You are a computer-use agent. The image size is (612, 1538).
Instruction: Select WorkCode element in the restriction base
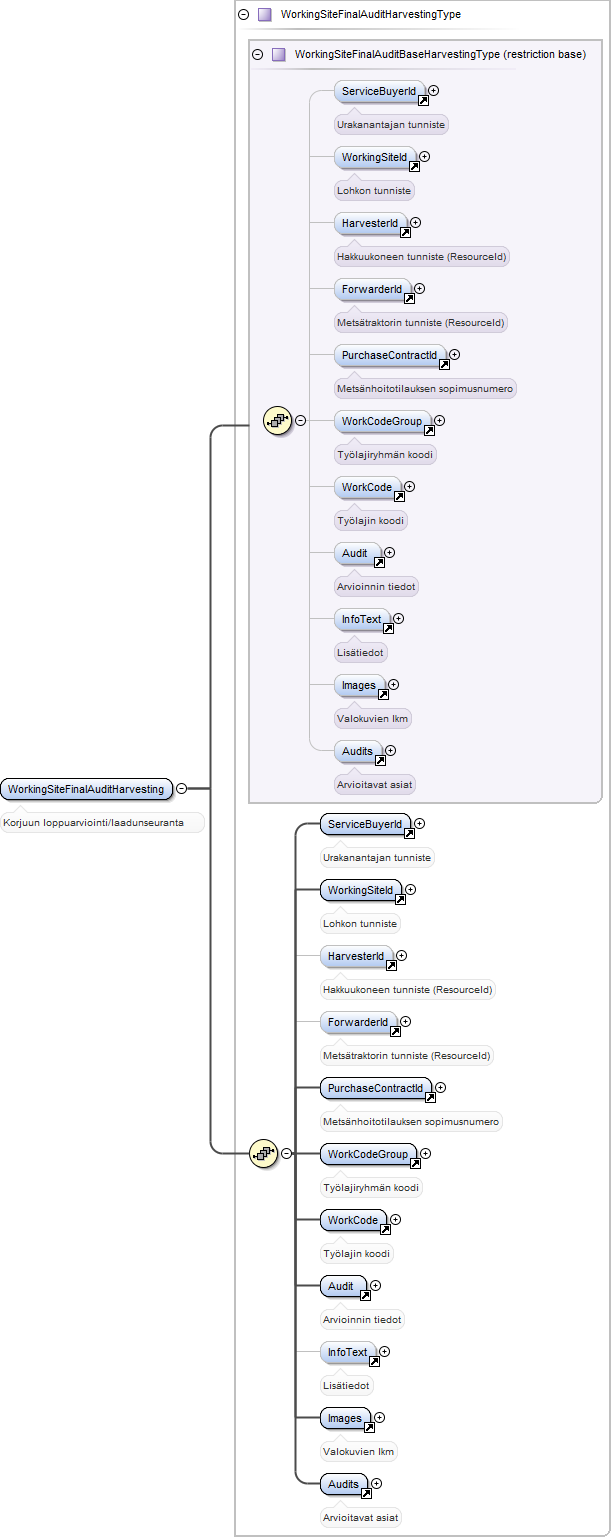[367, 487]
